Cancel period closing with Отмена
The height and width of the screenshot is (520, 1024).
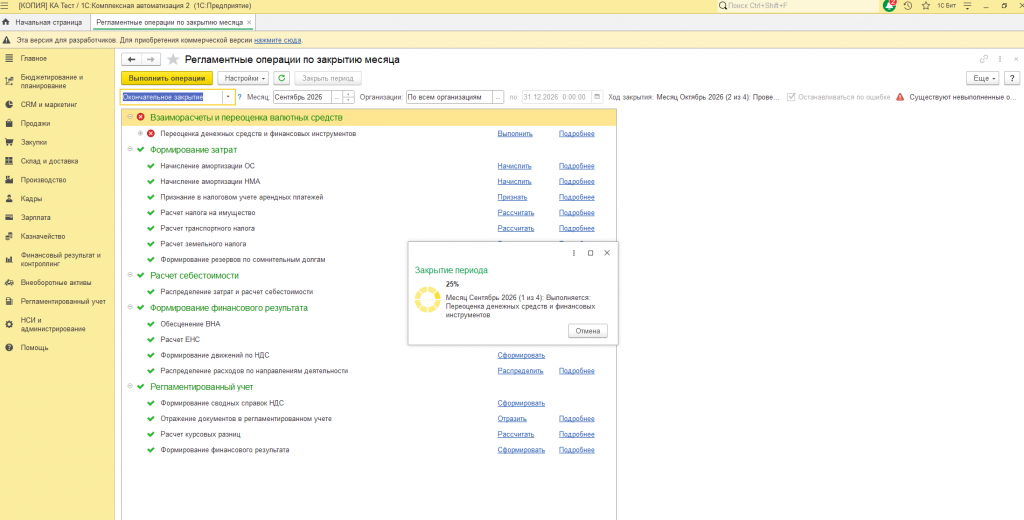click(x=588, y=331)
